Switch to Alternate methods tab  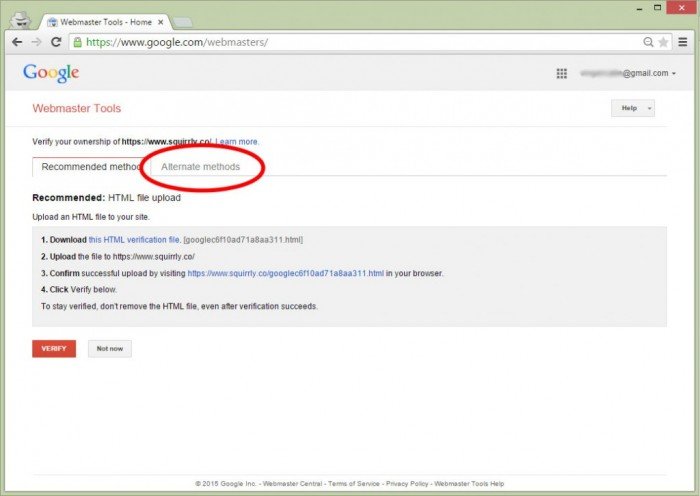pos(200,167)
